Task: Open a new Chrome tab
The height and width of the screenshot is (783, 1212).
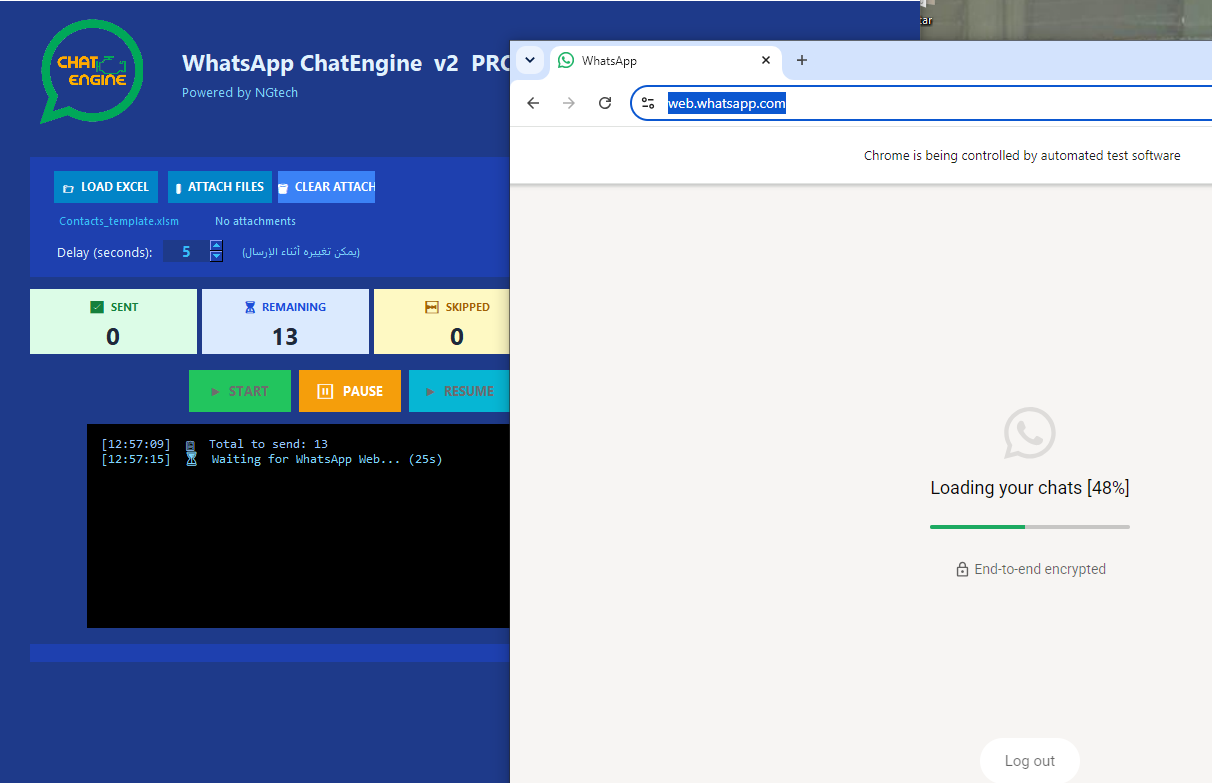Action: coord(801,60)
